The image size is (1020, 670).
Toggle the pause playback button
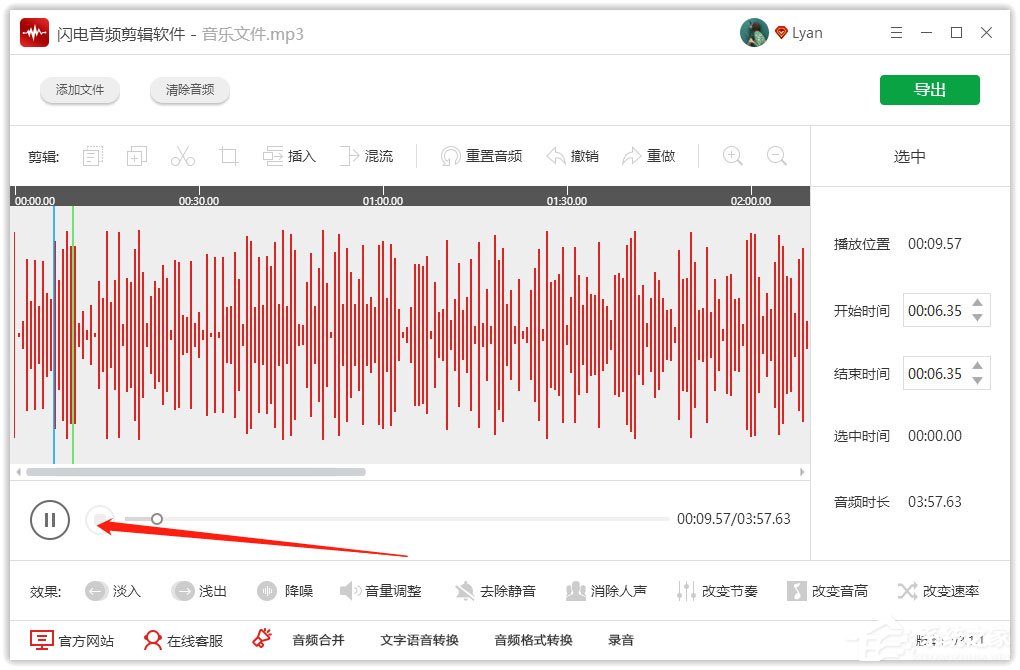50,519
